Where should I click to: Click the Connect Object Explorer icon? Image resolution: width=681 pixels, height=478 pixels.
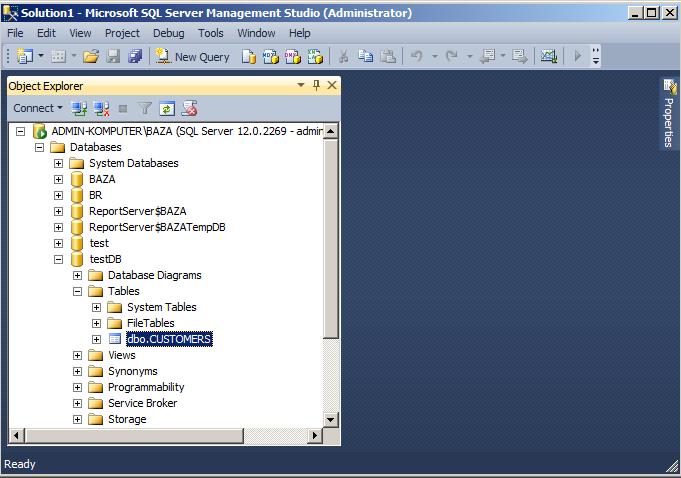[79, 109]
